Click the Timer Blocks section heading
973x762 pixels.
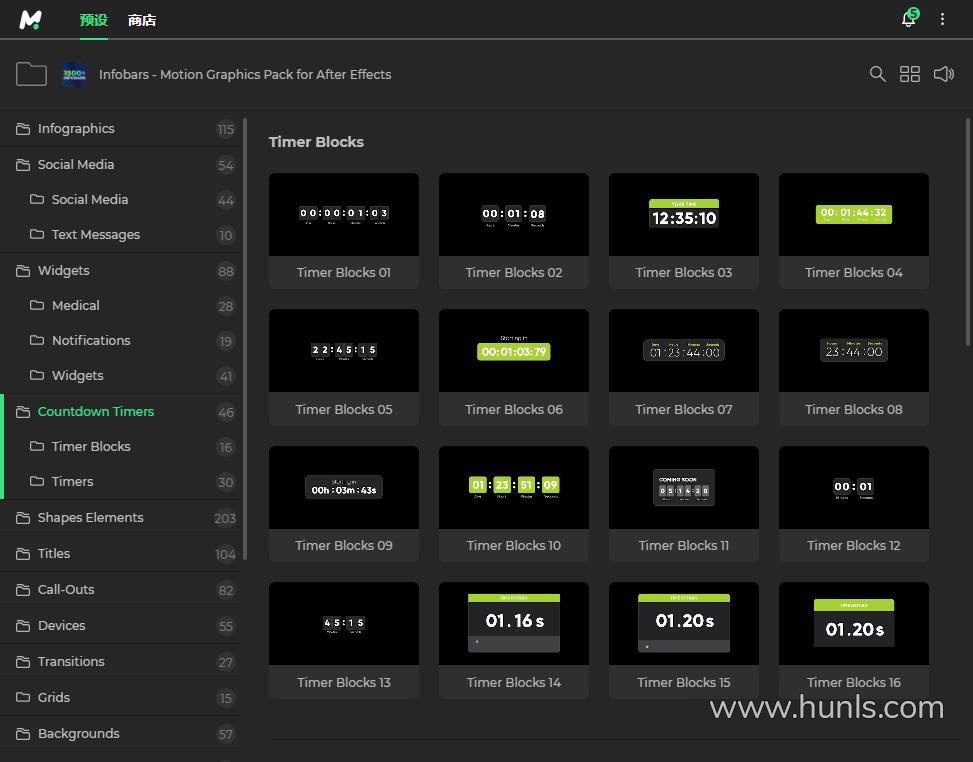click(x=316, y=142)
